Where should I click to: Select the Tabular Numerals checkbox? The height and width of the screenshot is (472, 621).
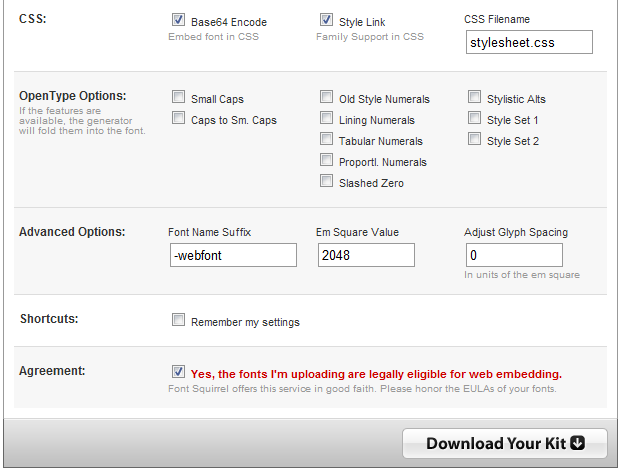(327, 140)
